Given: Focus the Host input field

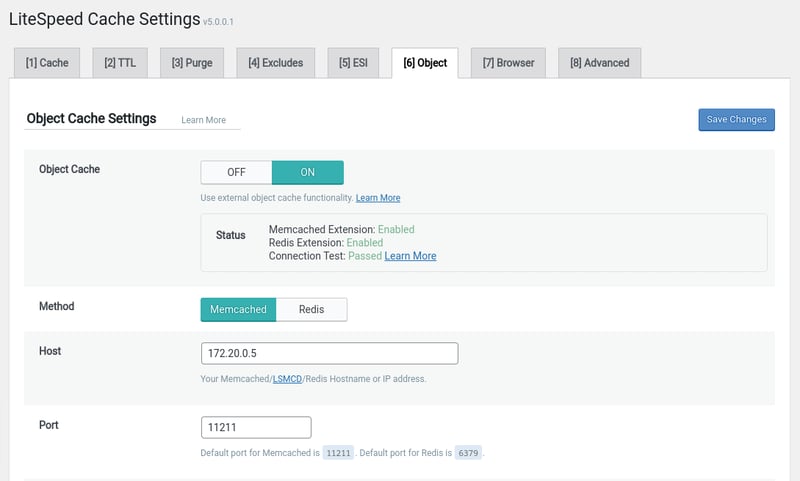Looking at the screenshot, I should pyautogui.click(x=329, y=354).
